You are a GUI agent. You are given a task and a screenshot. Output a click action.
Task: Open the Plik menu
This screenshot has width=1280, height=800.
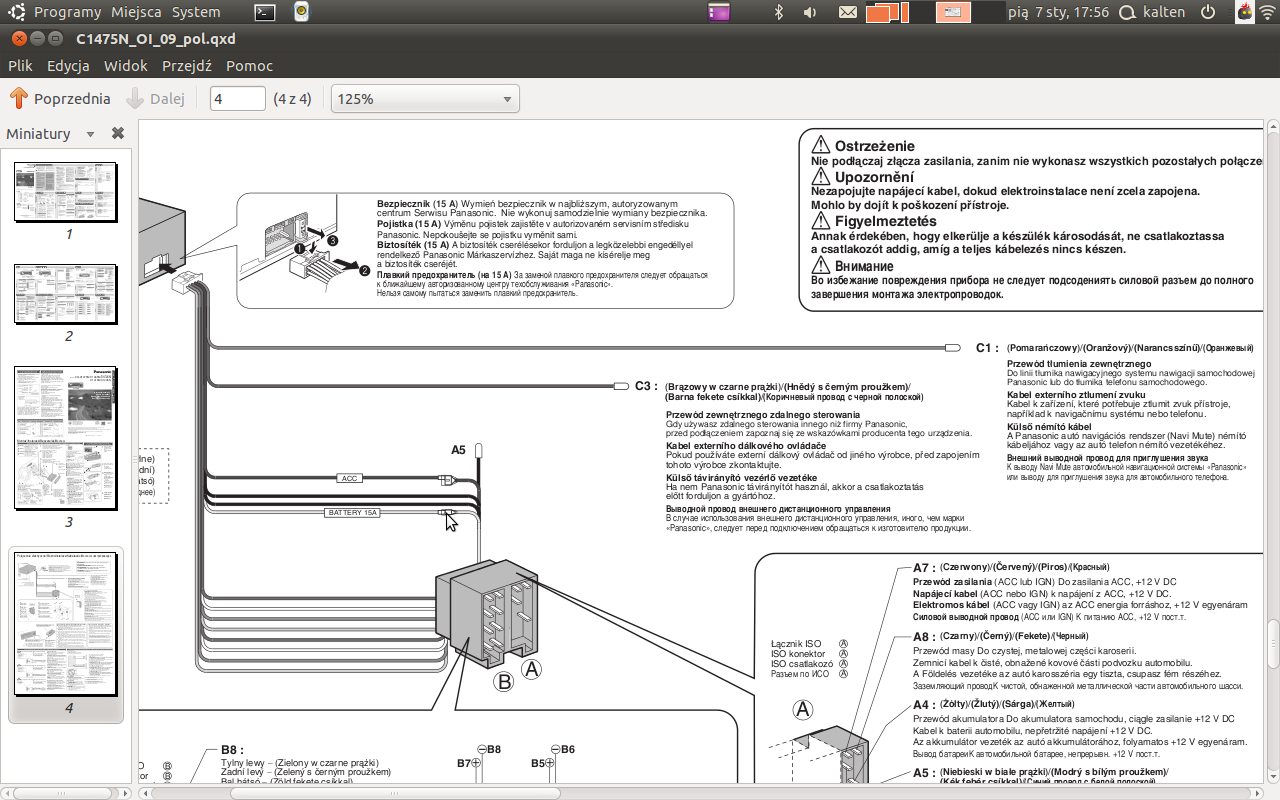(x=20, y=66)
